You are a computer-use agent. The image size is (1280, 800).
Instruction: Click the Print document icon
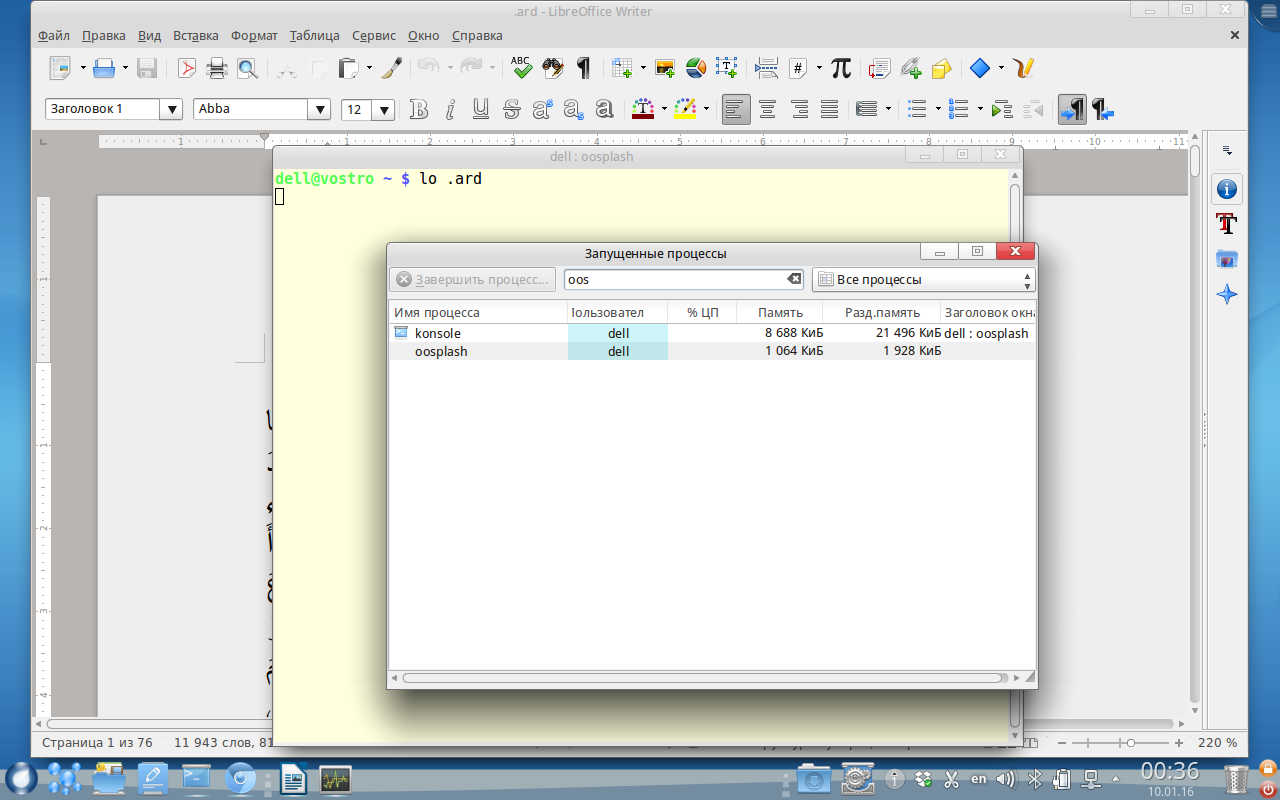[x=216, y=68]
